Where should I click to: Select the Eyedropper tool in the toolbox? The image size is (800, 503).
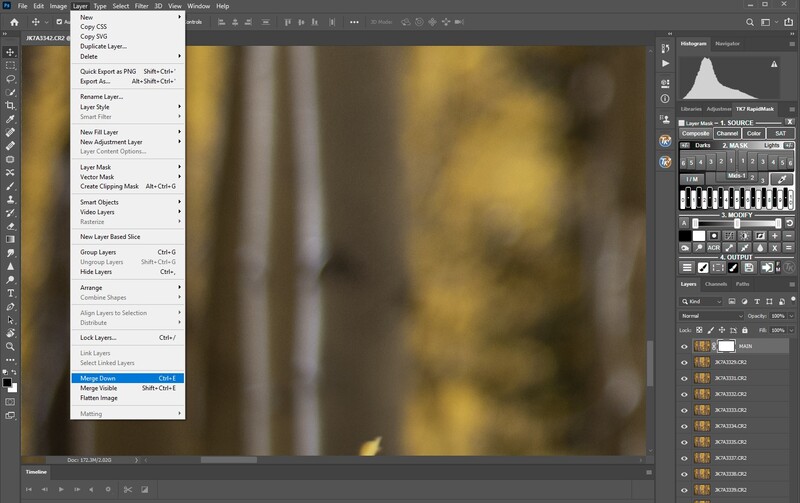pos(10,119)
